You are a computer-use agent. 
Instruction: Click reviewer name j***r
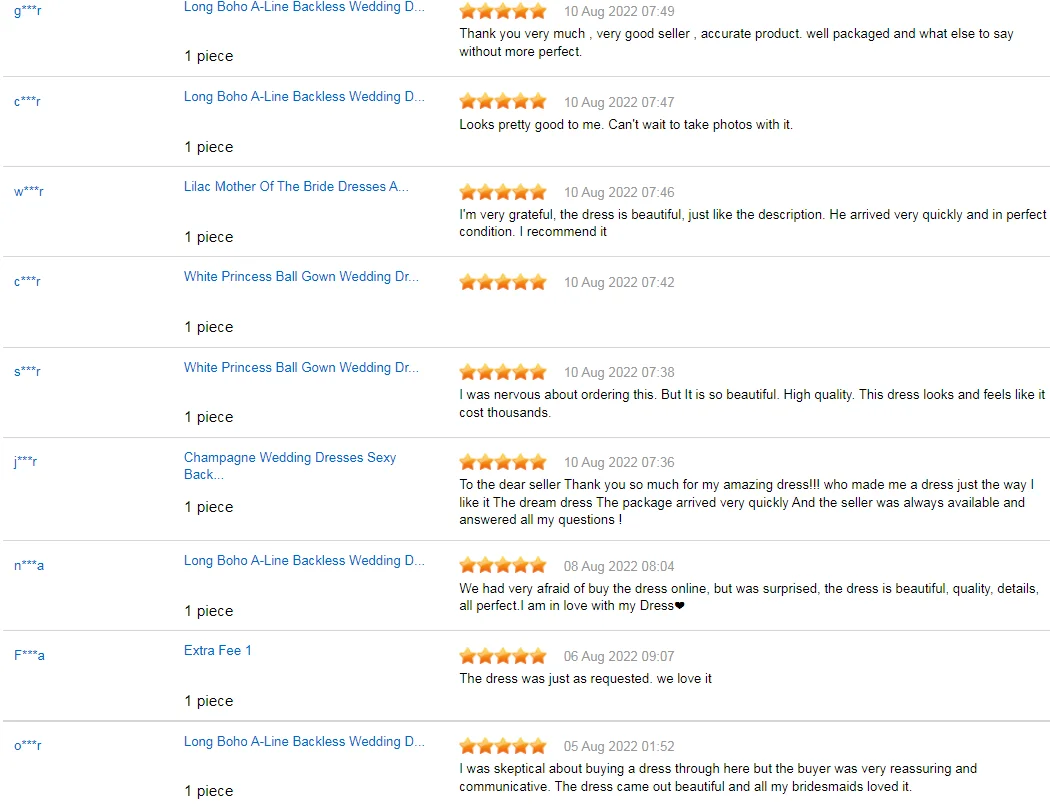point(26,462)
